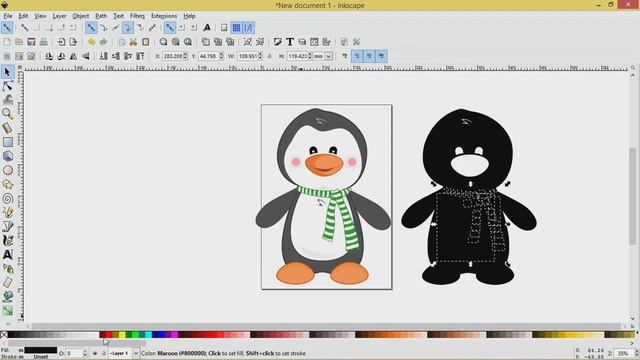Image resolution: width=640 pixels, height=360 pixels.
Task: Click the Zoom to fit selection icon
Action: pyautogui.click(x=163, y=42)
